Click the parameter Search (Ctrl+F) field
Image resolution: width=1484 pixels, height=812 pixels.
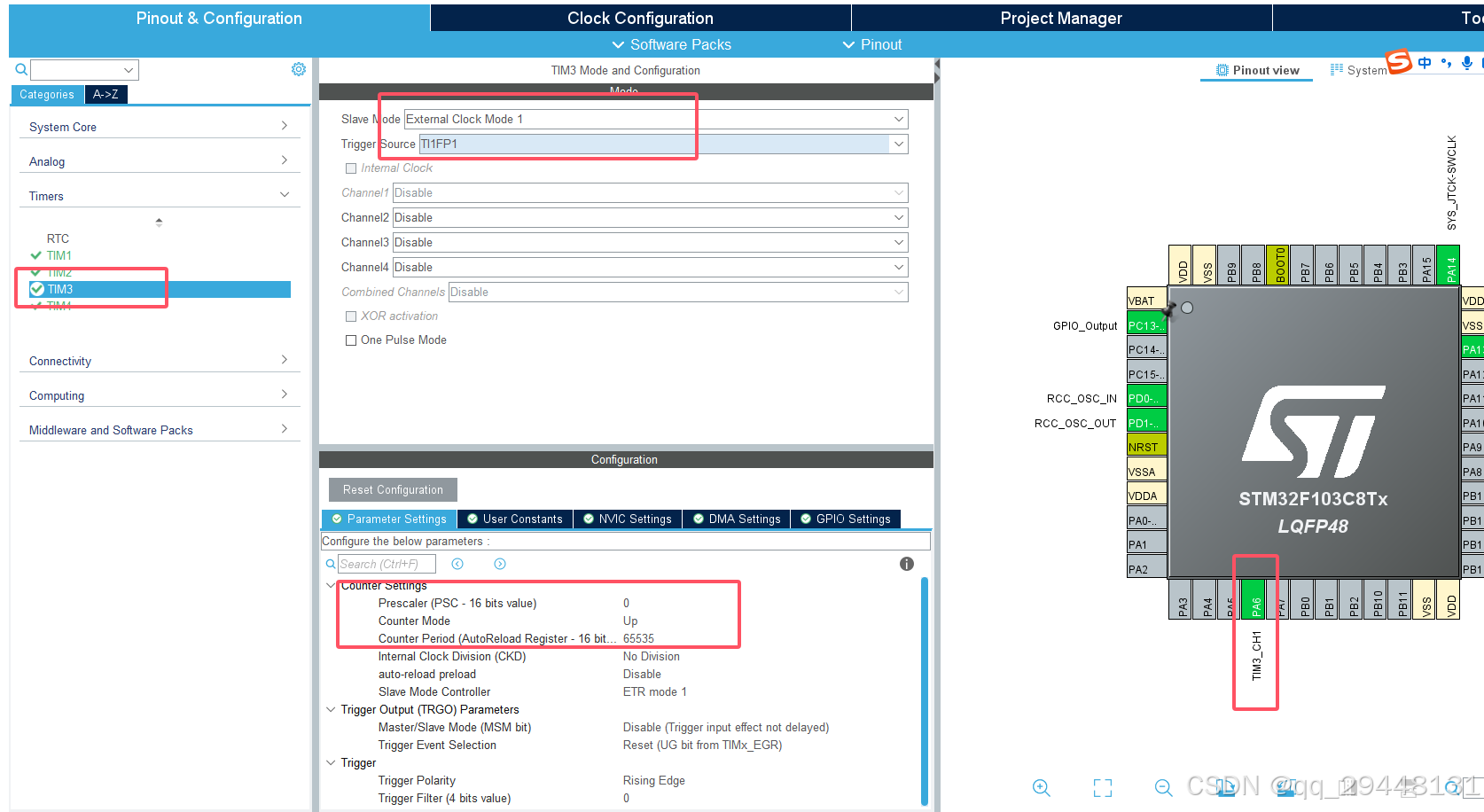coord(387,564)
